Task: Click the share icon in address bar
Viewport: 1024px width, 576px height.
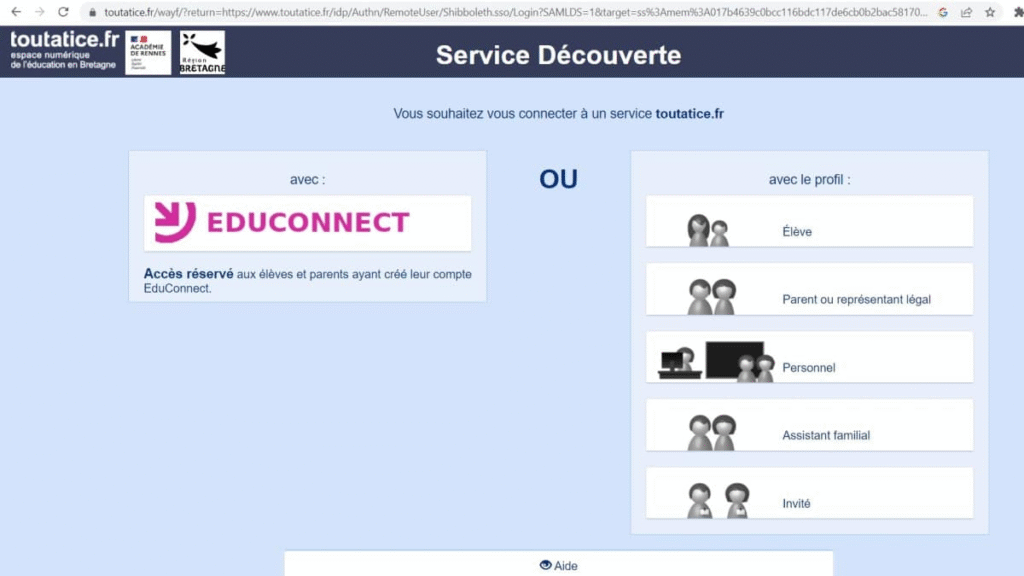Action: coord(966,12)
